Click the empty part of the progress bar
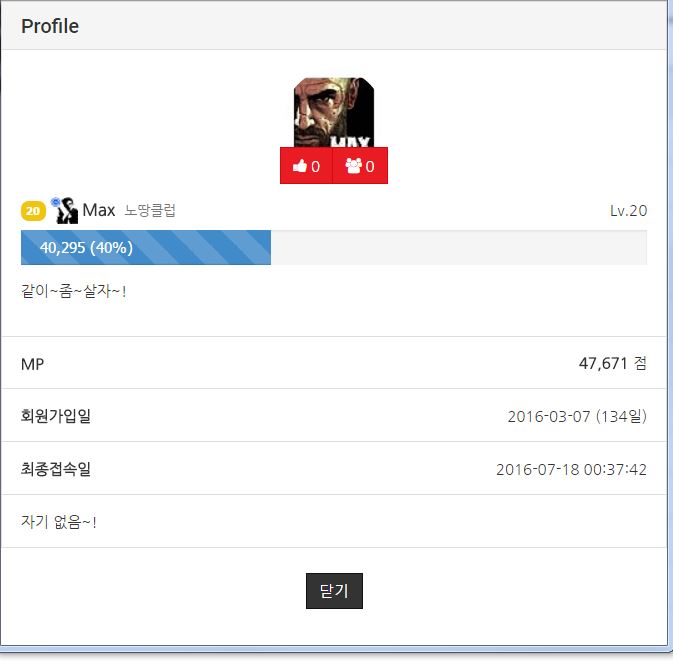Screen dimensions: 673x665 click(x=458, y=247)
